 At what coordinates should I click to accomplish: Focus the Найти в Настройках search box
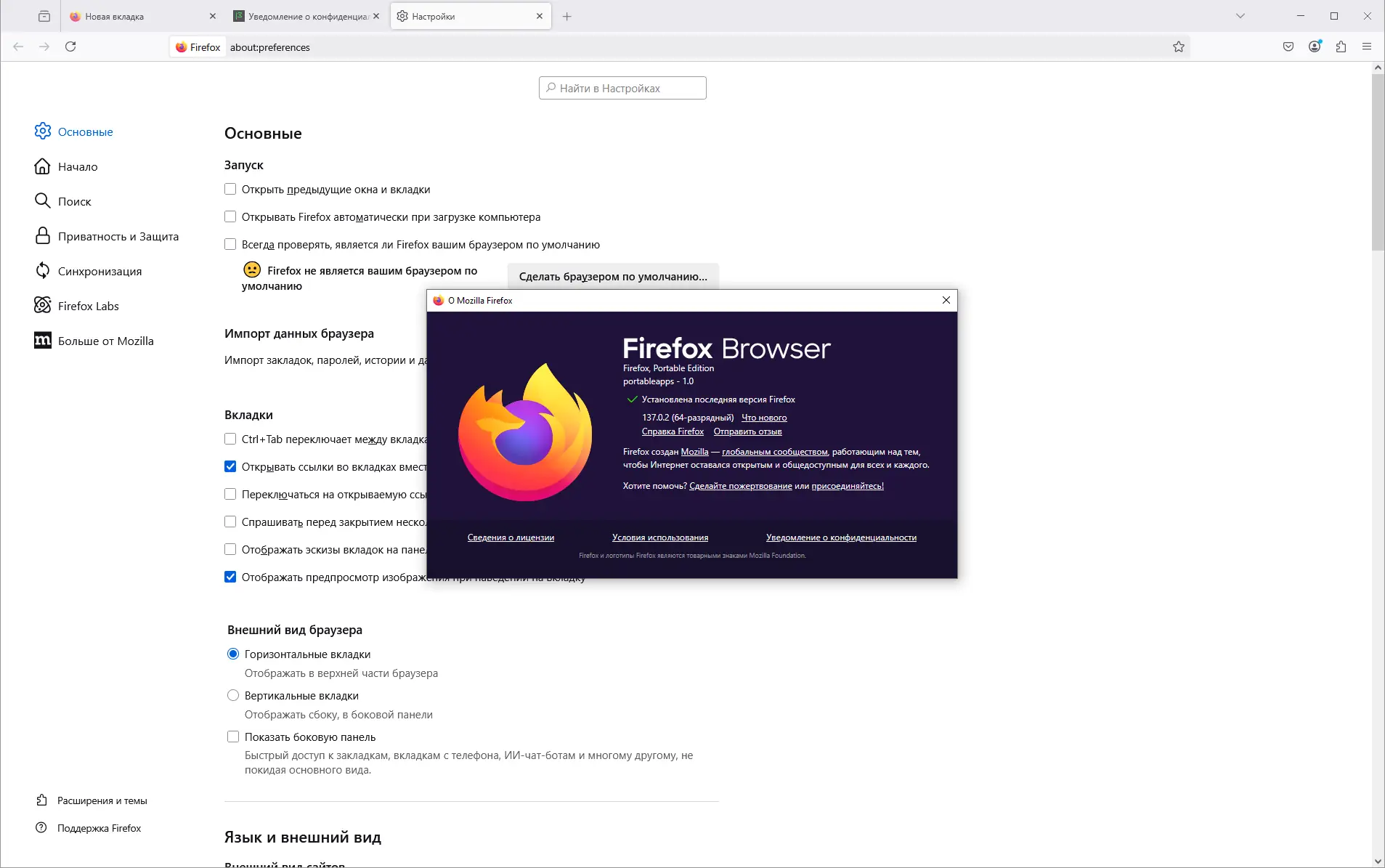point(622,88)
